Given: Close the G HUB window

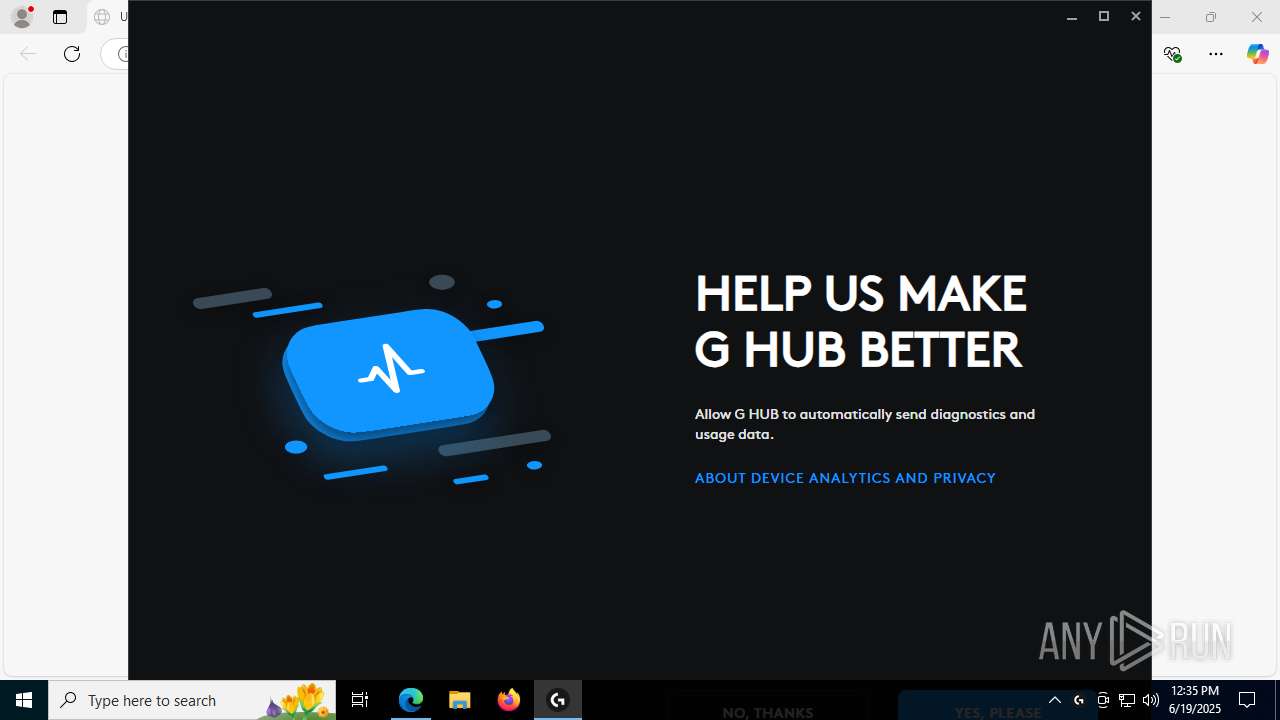Looking at the screenshot, I should point(1136,17).
